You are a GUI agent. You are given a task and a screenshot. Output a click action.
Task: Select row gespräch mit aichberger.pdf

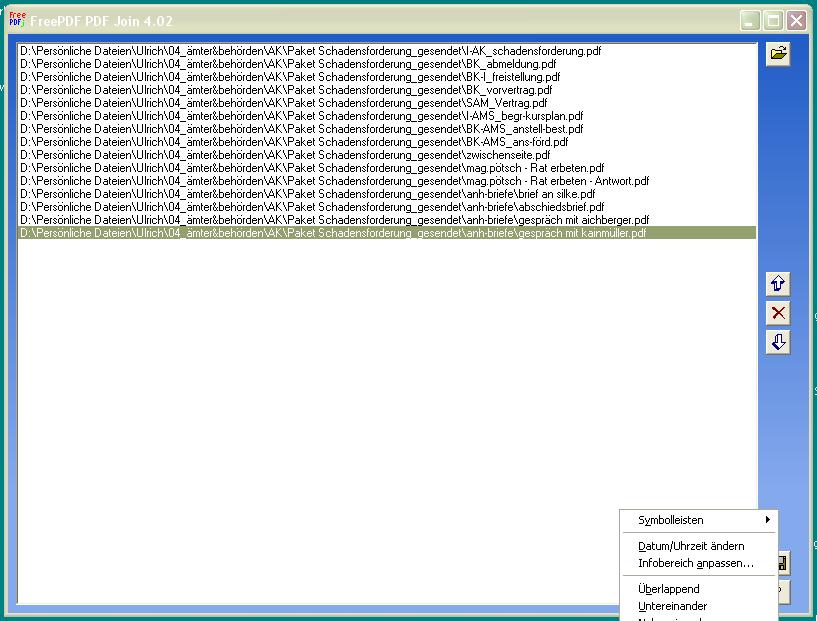pyautogui.click(x=387, y=220)
